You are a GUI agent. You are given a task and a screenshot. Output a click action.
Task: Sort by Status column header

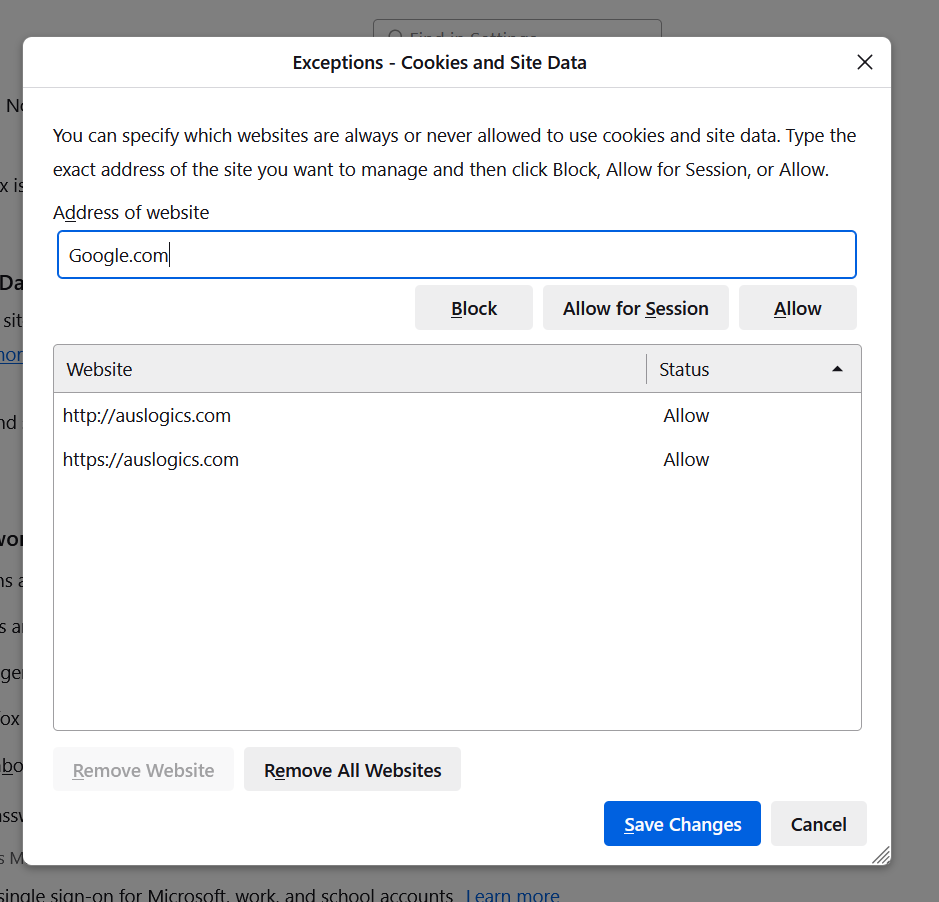click(754, 369)
